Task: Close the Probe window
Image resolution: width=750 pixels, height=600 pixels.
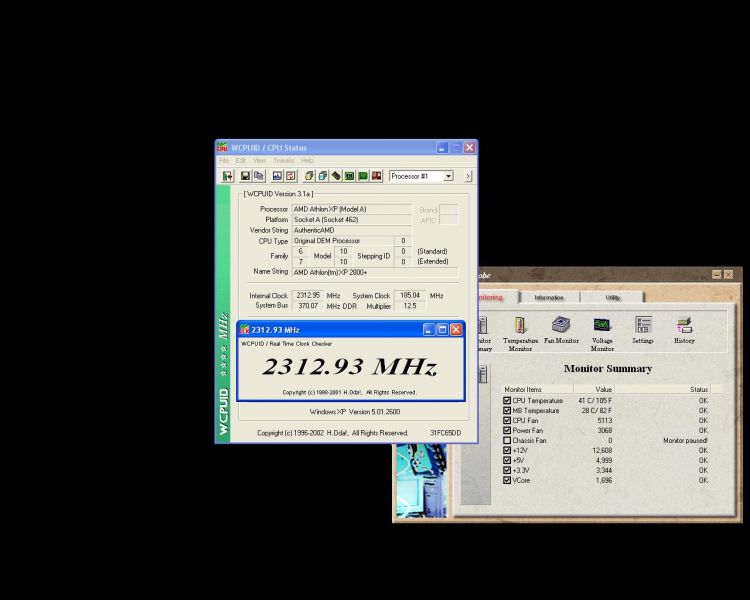Action: (728, 275)
